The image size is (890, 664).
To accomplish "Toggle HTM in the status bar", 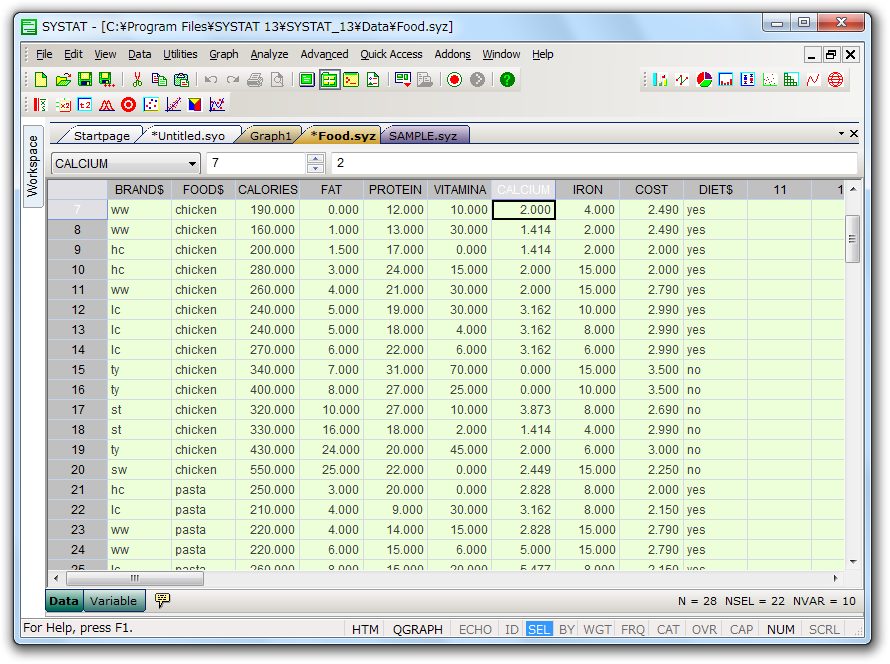I will tap(365, 629).
